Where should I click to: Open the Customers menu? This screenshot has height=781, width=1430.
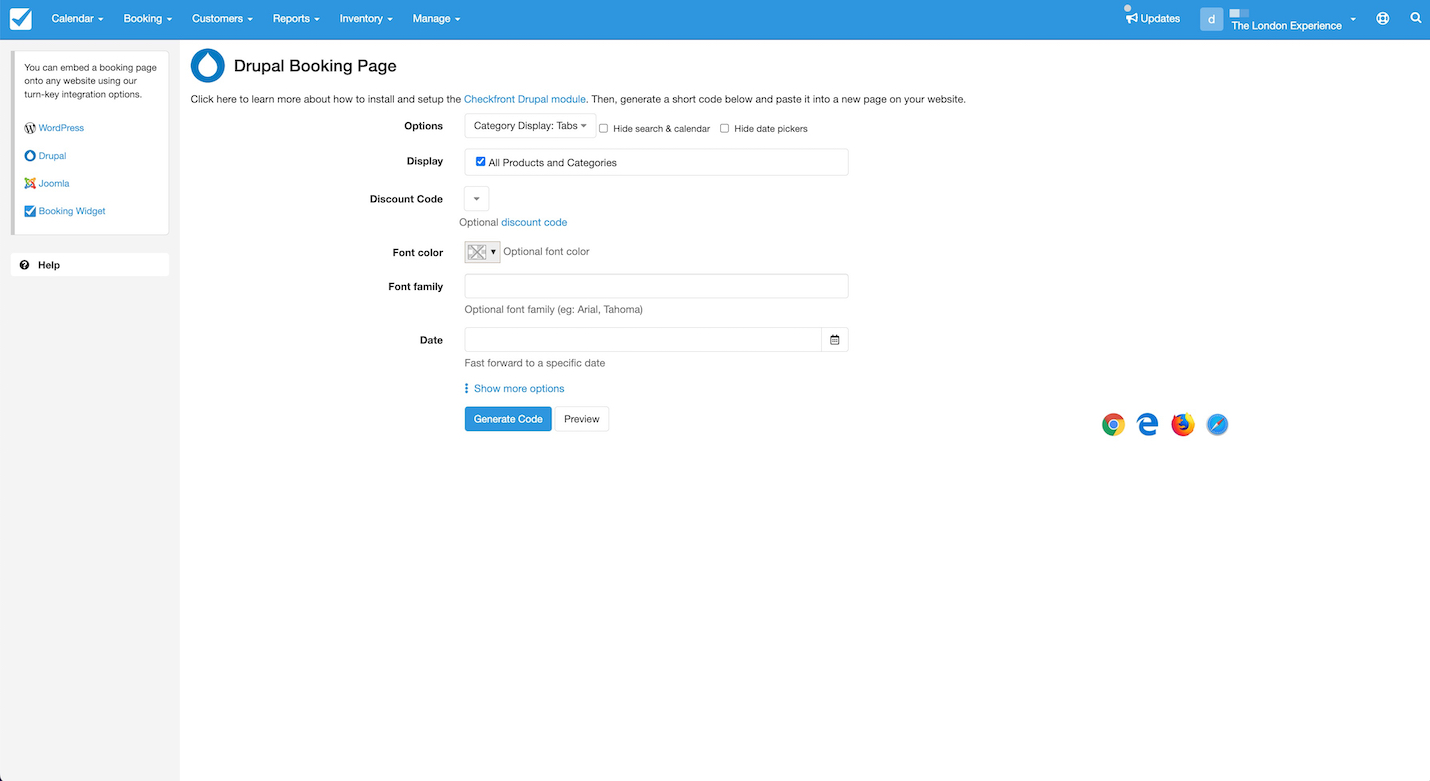click(x=222, y=18)
